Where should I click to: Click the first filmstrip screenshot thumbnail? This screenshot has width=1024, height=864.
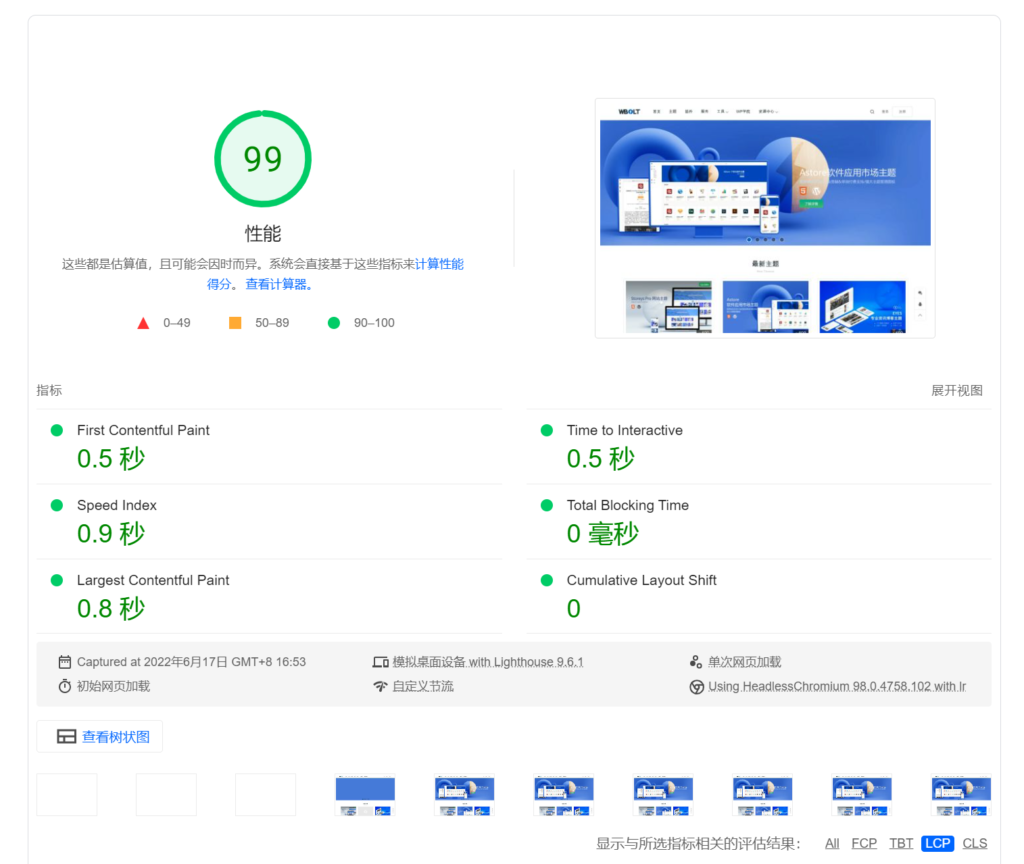[x=66, y=794]
